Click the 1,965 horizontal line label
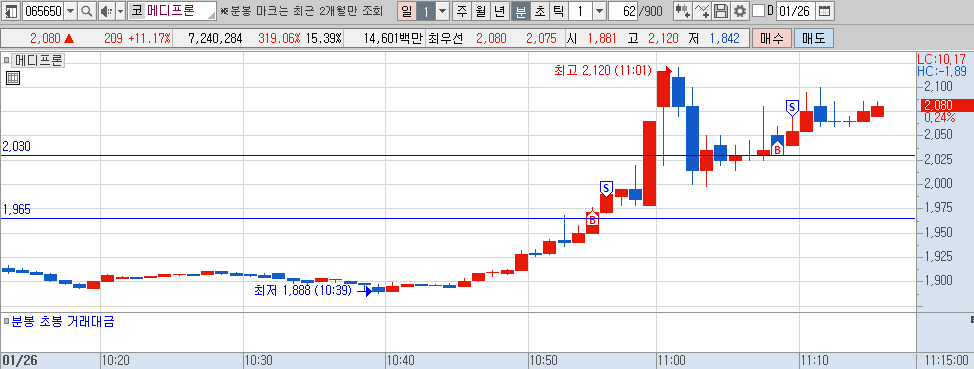This screenshot has width=974, height=369. [x=16, y=210]
